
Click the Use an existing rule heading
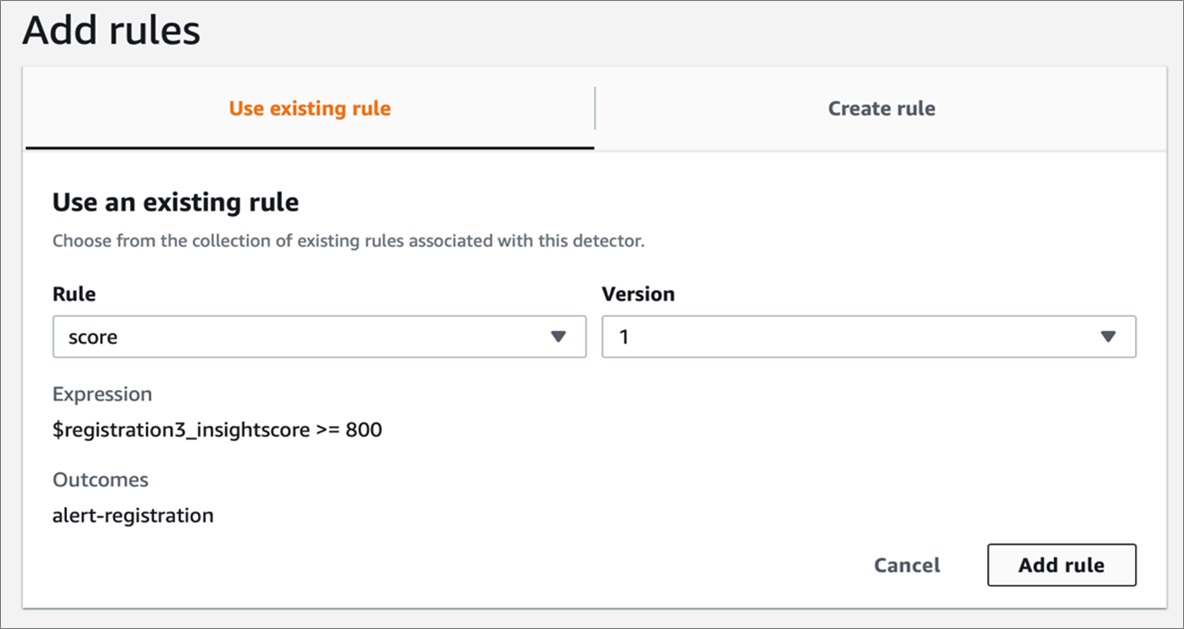175,202
